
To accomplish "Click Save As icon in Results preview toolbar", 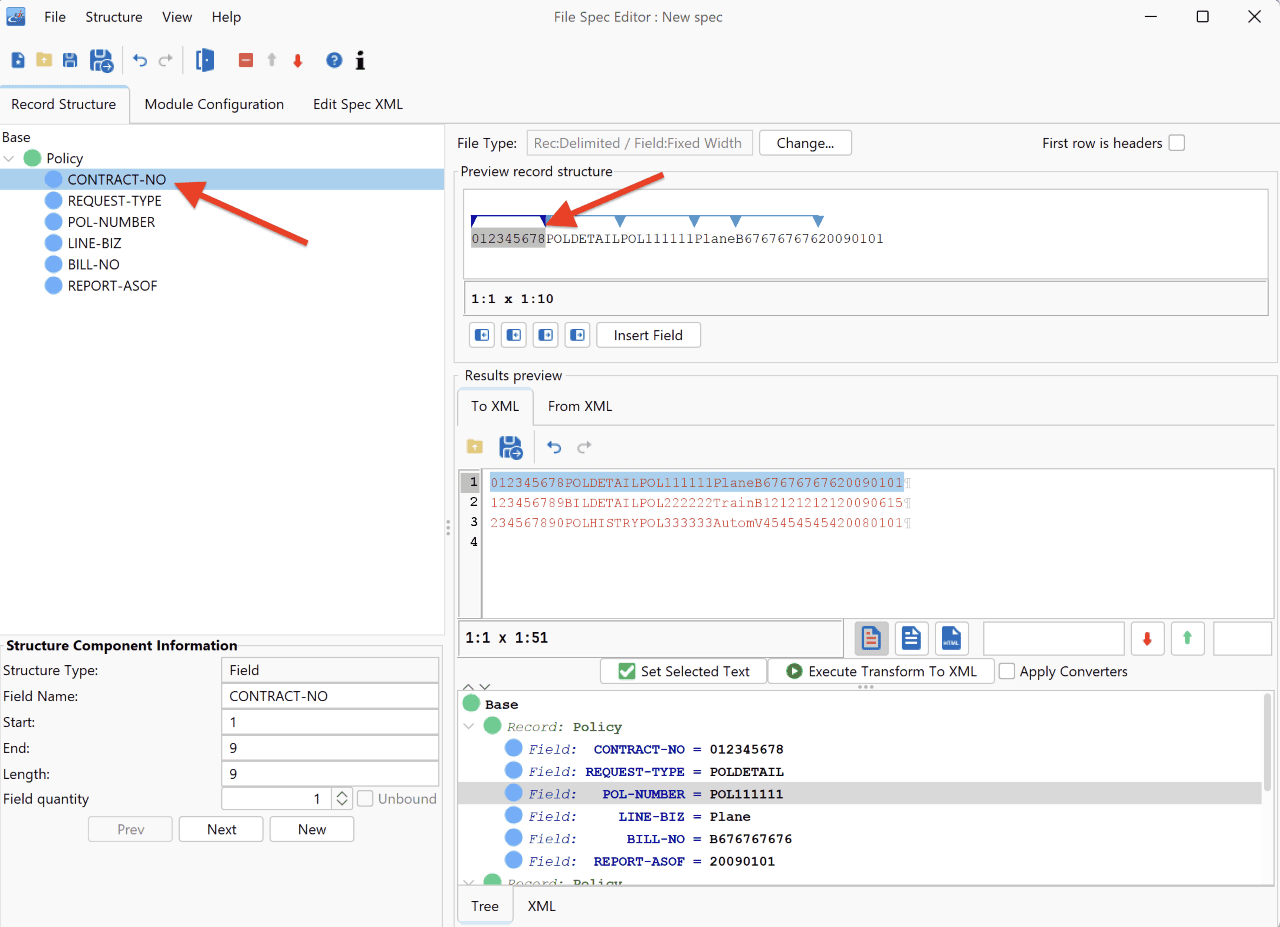I will click(510, 447).
